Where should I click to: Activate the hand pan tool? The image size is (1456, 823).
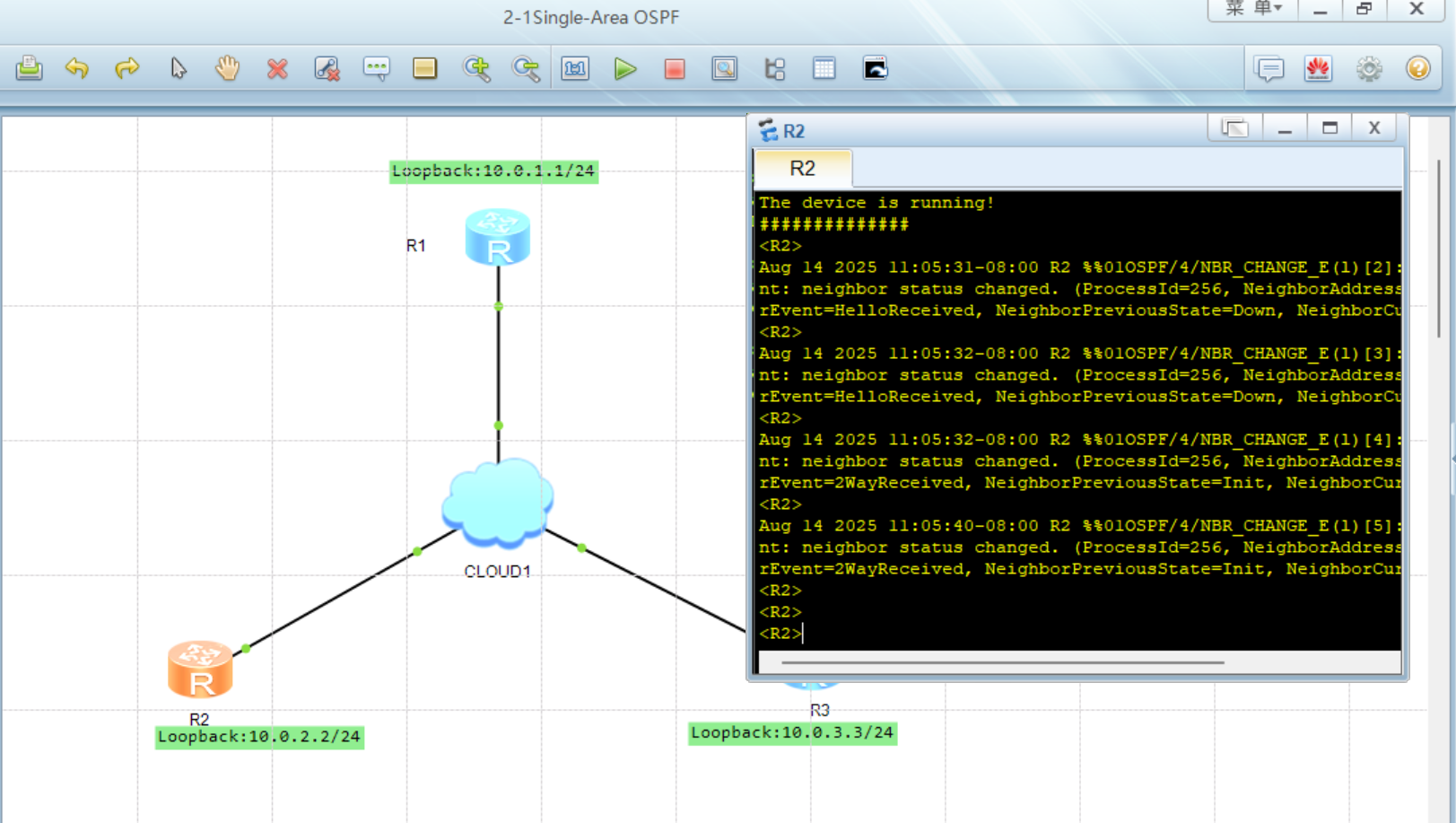coord(227,68)
